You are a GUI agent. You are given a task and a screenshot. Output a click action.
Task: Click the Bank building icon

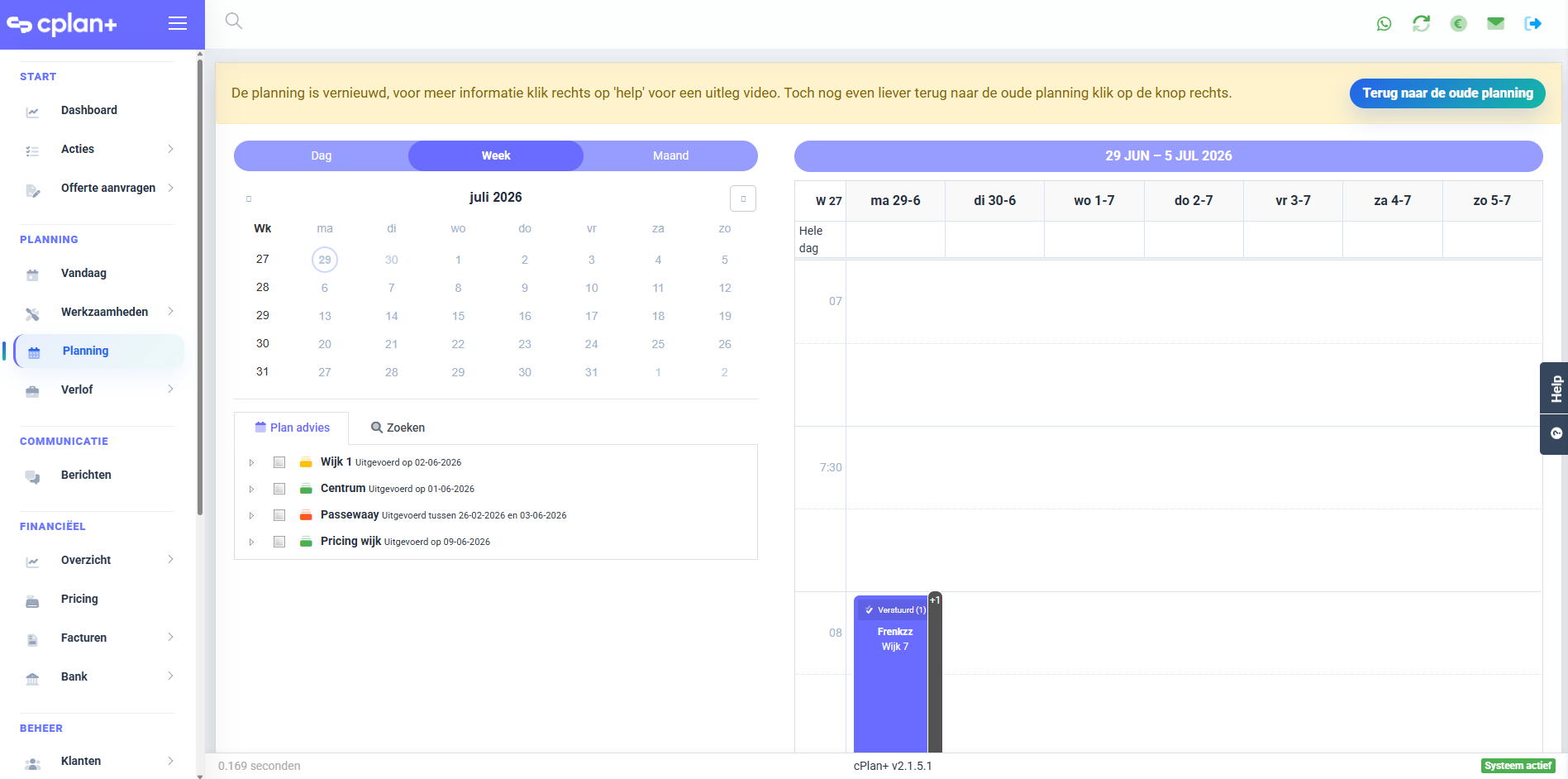(32, 678)
